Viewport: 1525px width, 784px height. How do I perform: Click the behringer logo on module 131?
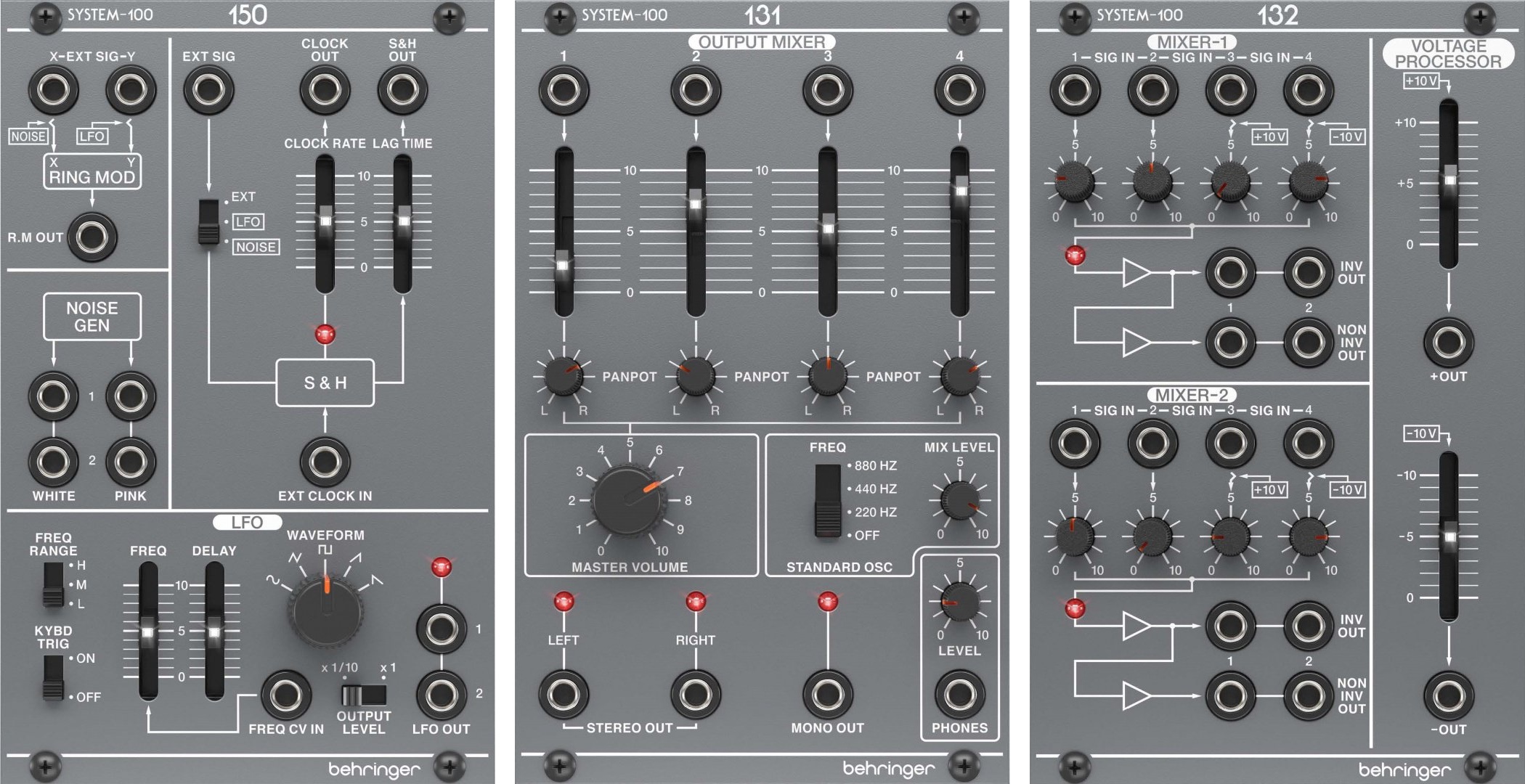click(x=889, y=768)
